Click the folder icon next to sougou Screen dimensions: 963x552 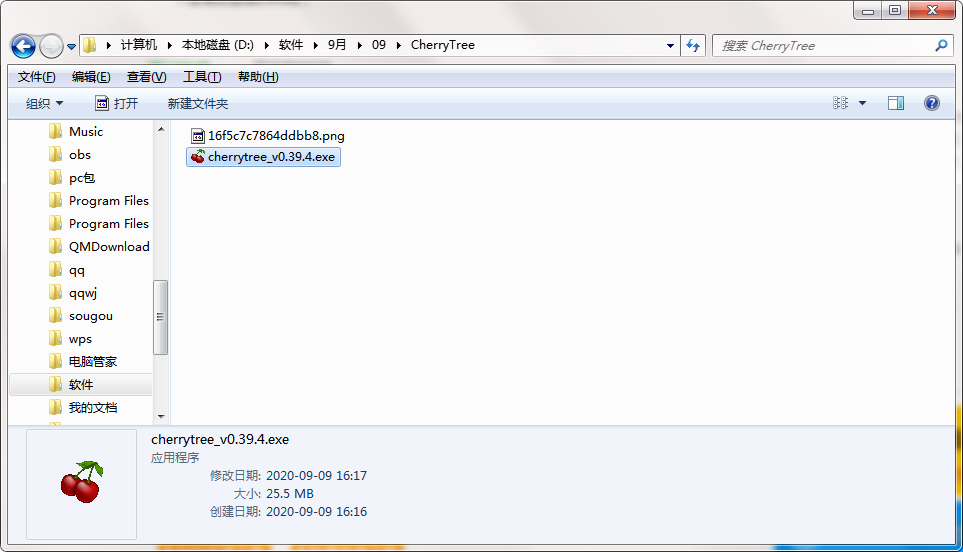55,316
